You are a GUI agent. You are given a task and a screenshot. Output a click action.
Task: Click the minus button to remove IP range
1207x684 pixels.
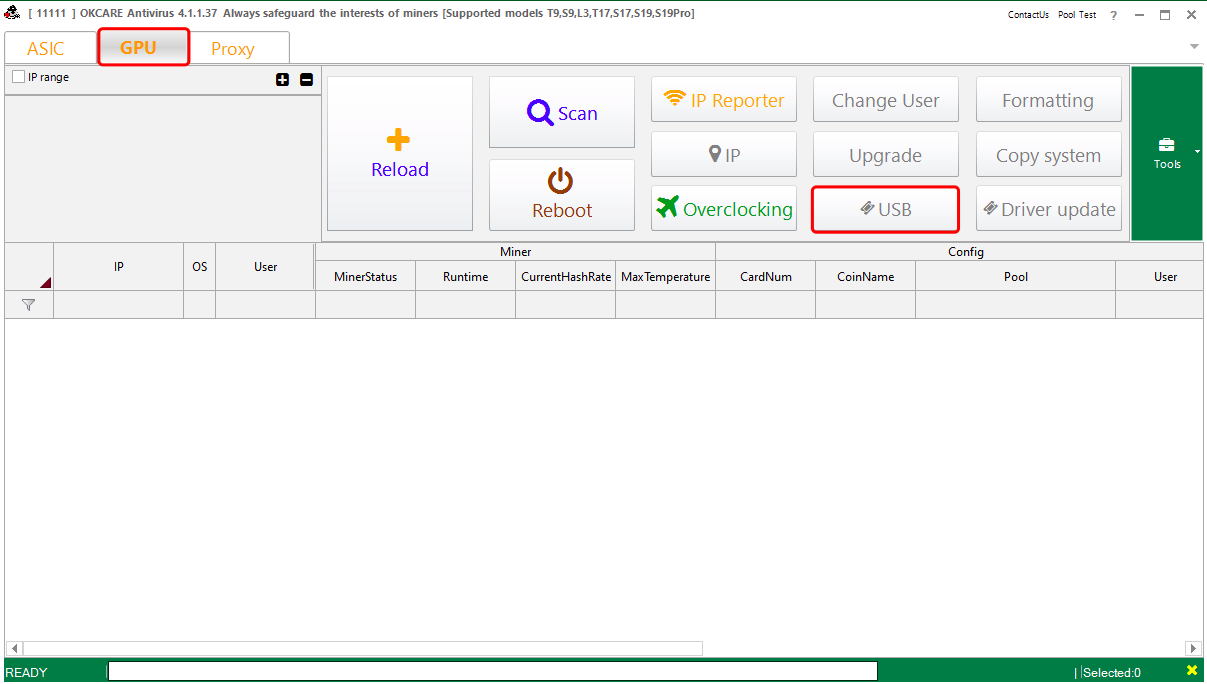pos(306,79)
